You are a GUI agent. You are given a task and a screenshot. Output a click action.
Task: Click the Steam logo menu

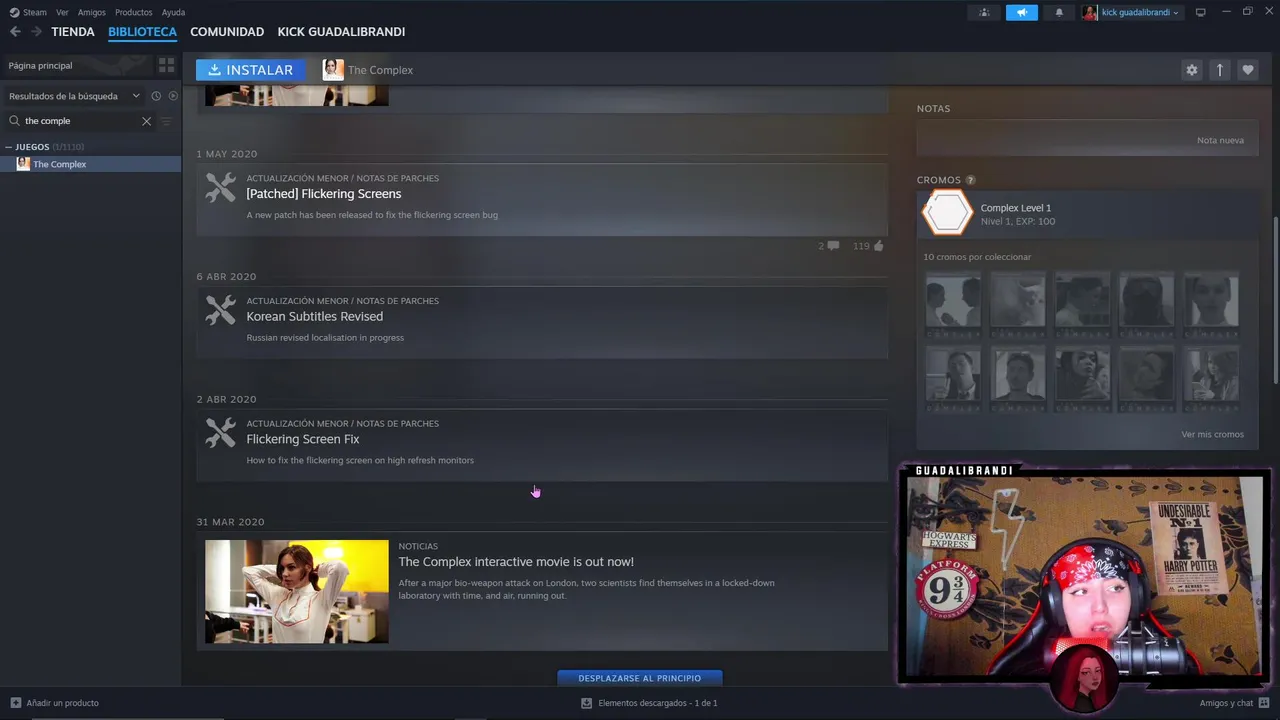[x=28, y=12]
